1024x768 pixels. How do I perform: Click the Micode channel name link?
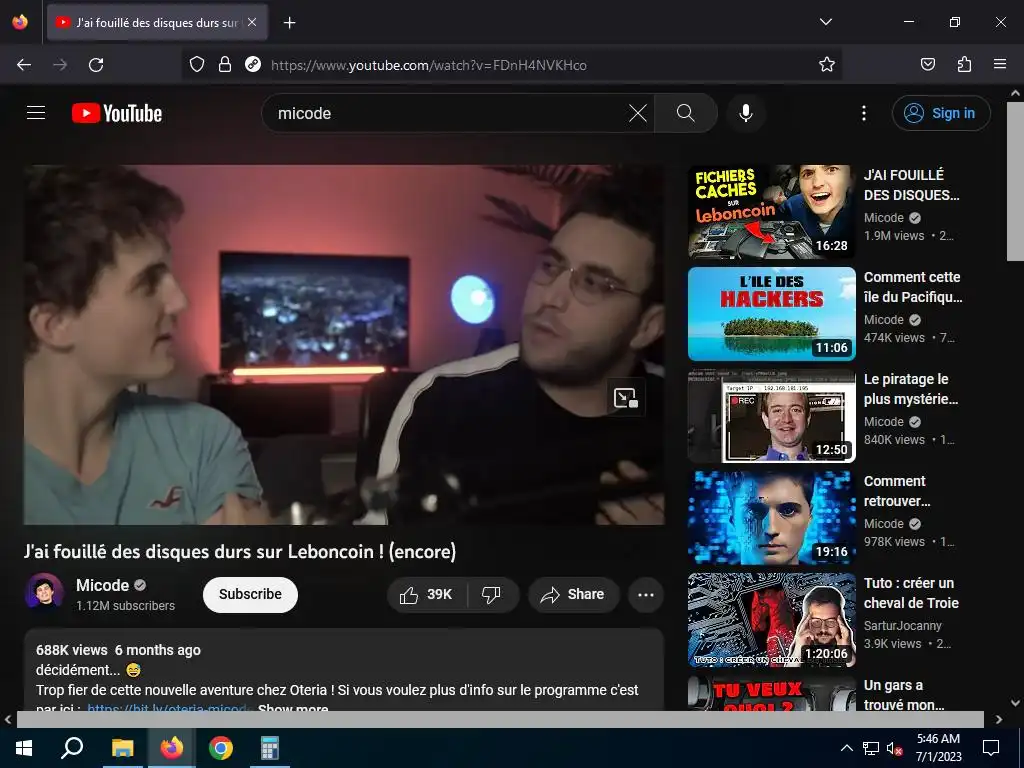(x=103, y=585)
